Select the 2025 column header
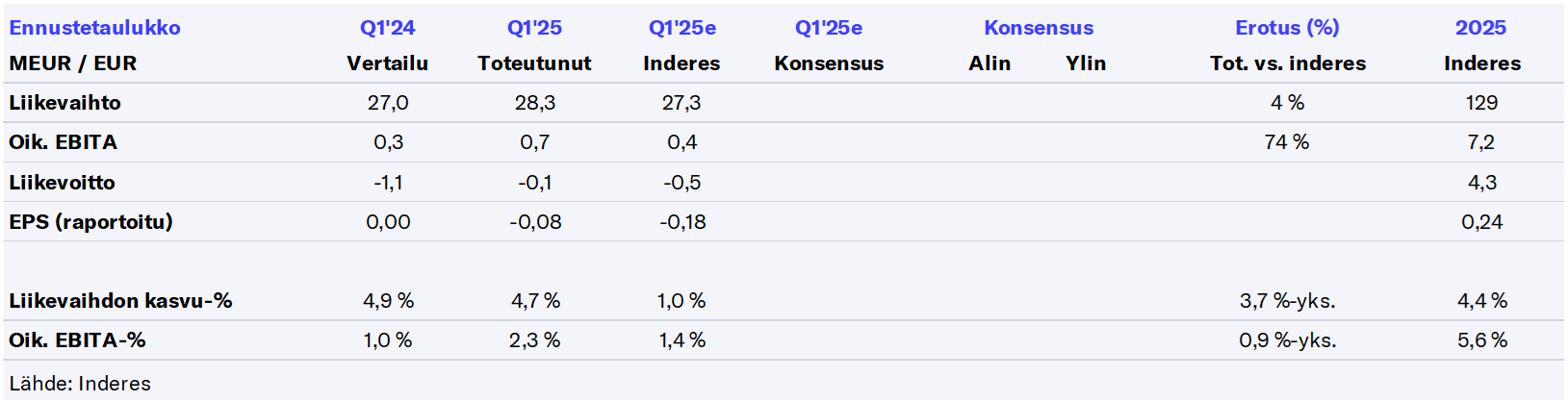Image resolution: width=1568 pixels, height=402 pixels. [x=1480, y=28]
